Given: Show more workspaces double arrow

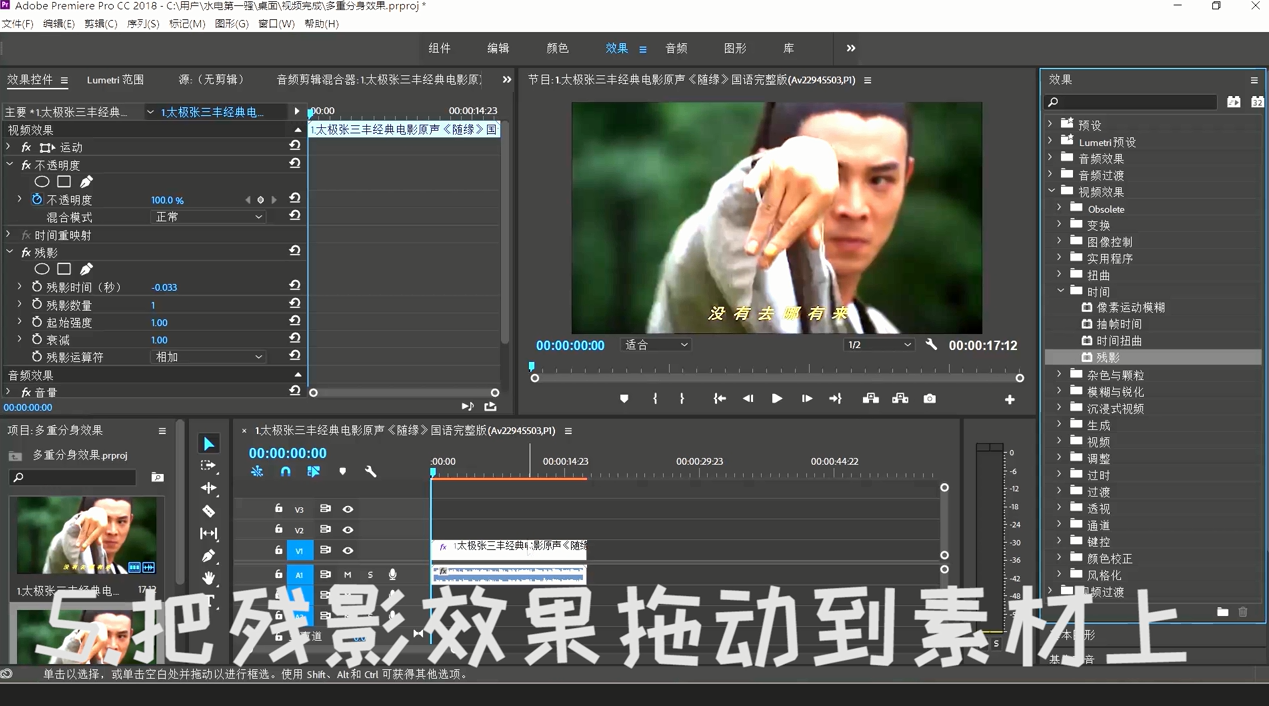Looking at the screenshot, I should pyautogui.click(x=851, y=48).
